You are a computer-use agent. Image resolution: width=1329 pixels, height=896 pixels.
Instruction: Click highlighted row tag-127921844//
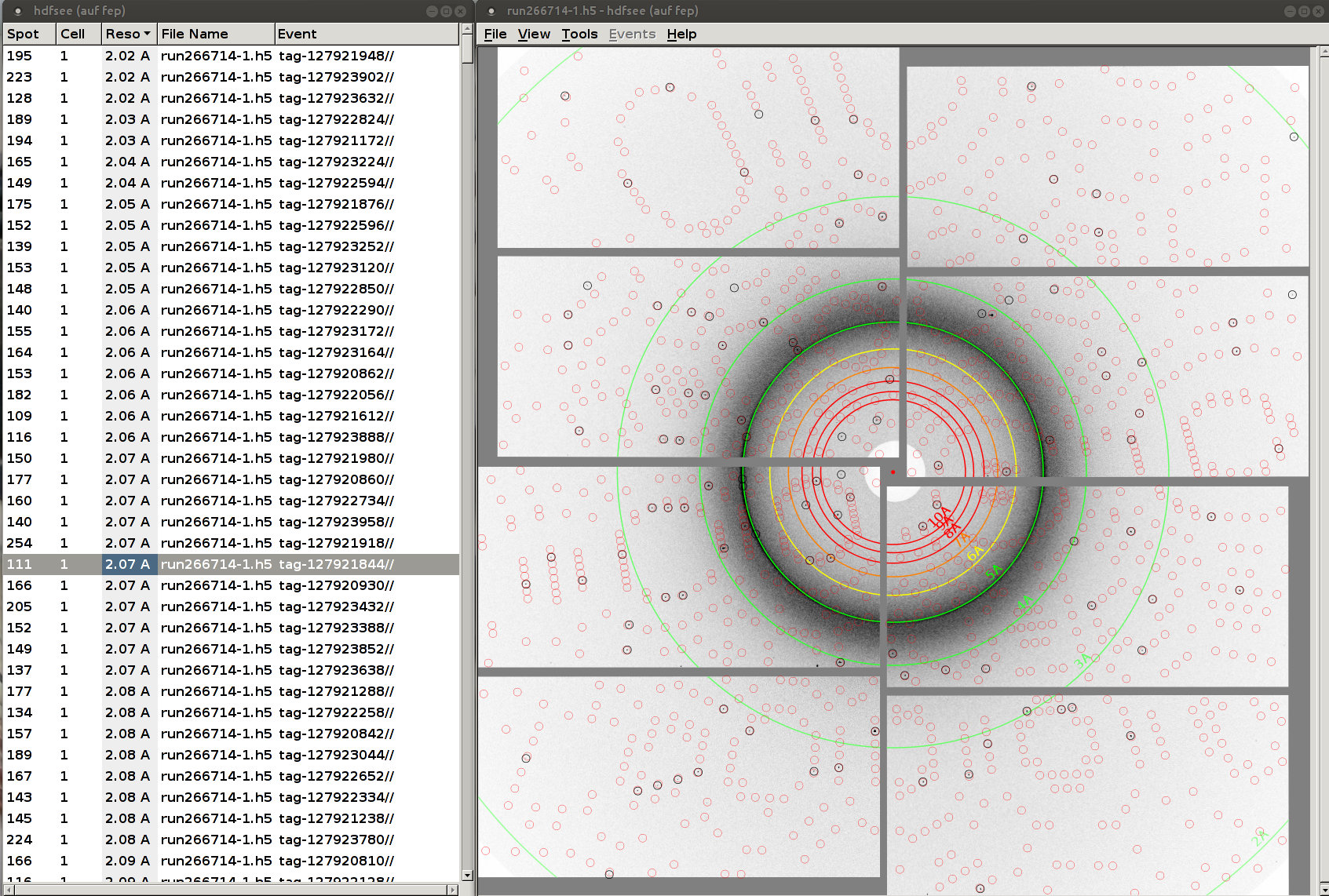[x=232, y=564]
